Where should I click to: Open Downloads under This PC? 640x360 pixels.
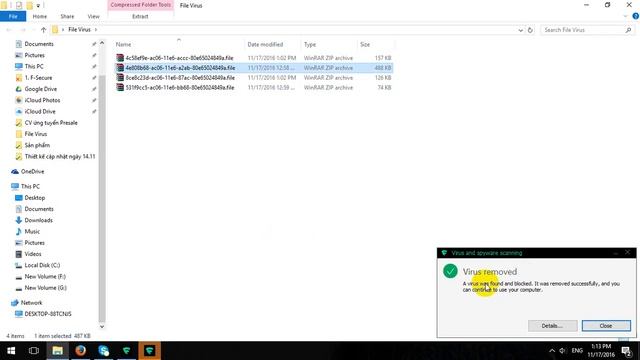point(38,220)
